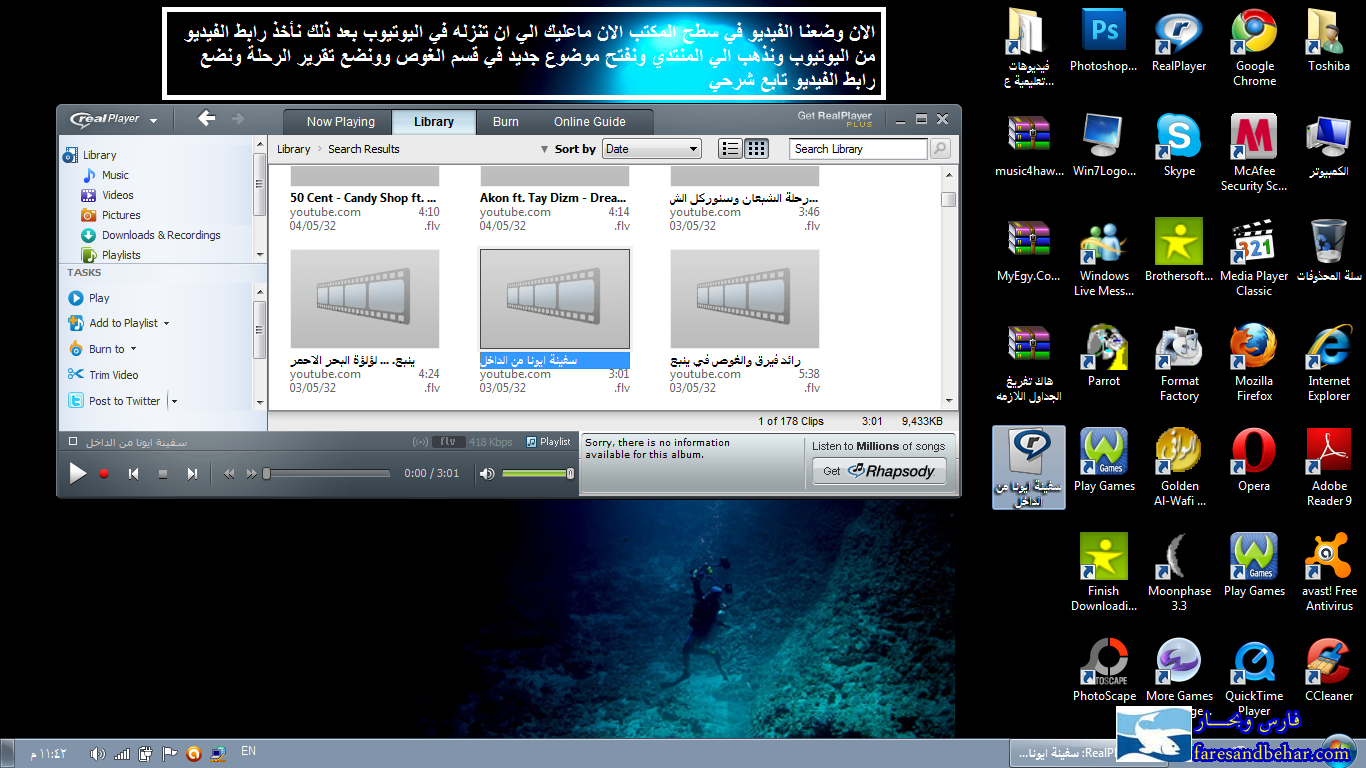The height and width of the screenshot is (768, 1366).
Task: Click the green volume slider
Action: (535, 473)
